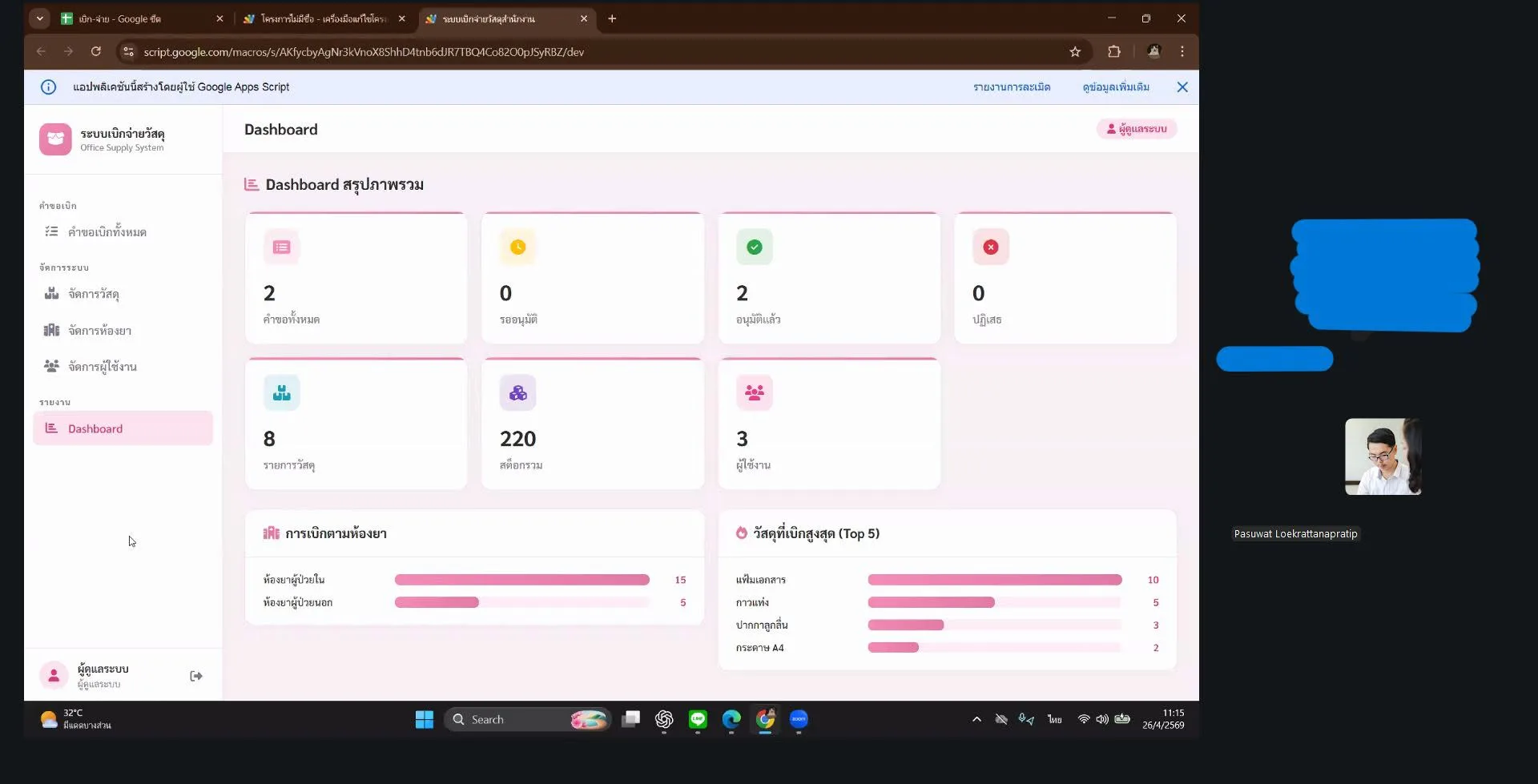1538x784 pixels.
Task: Switch to the เบิก-จ่าย Google ชีต tab
Action: (x=143, y=18)
